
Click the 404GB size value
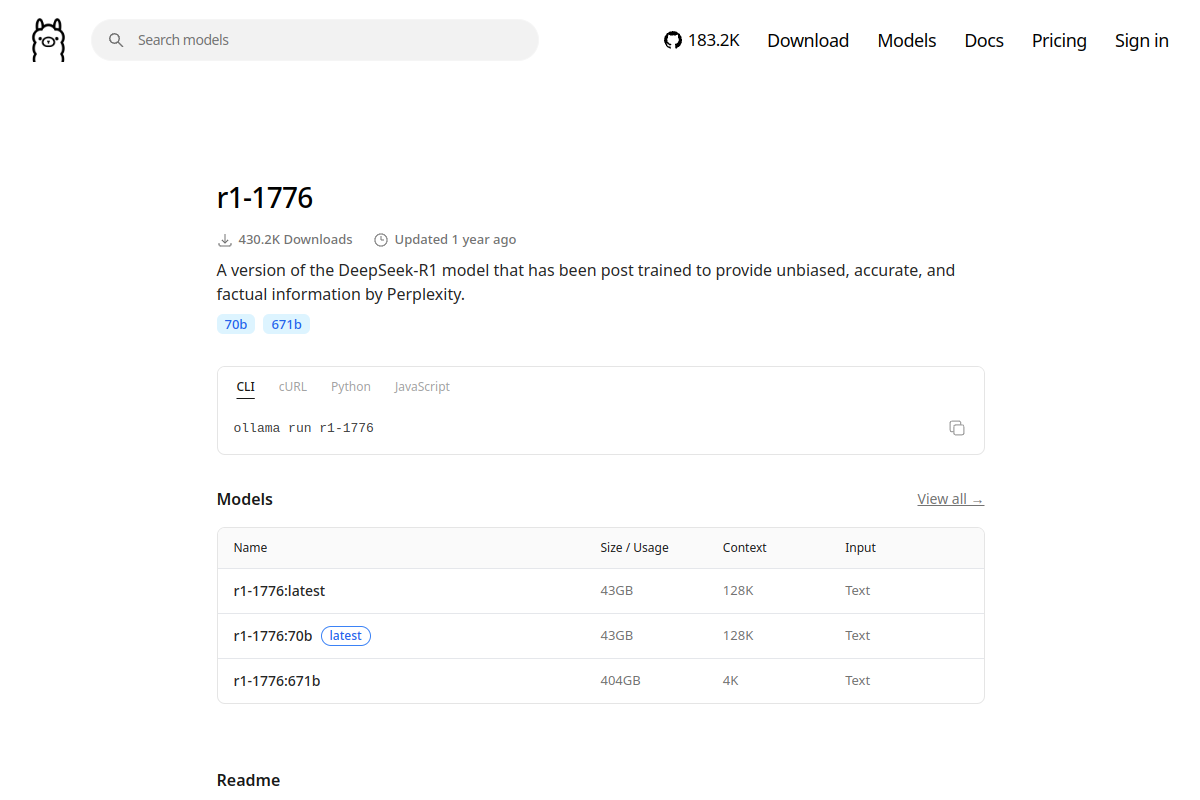click(x=621, y=681)
